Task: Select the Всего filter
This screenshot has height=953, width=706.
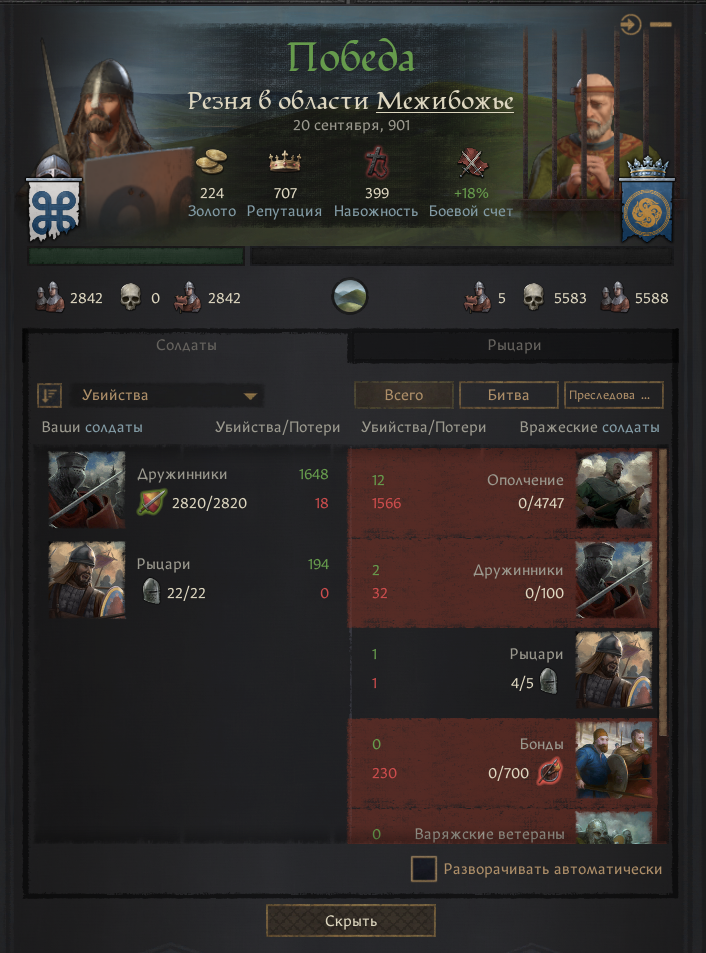Action: click(403, 395)
